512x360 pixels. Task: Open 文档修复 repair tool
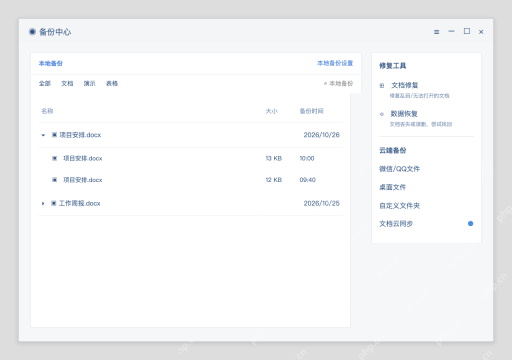coord(405,85)
